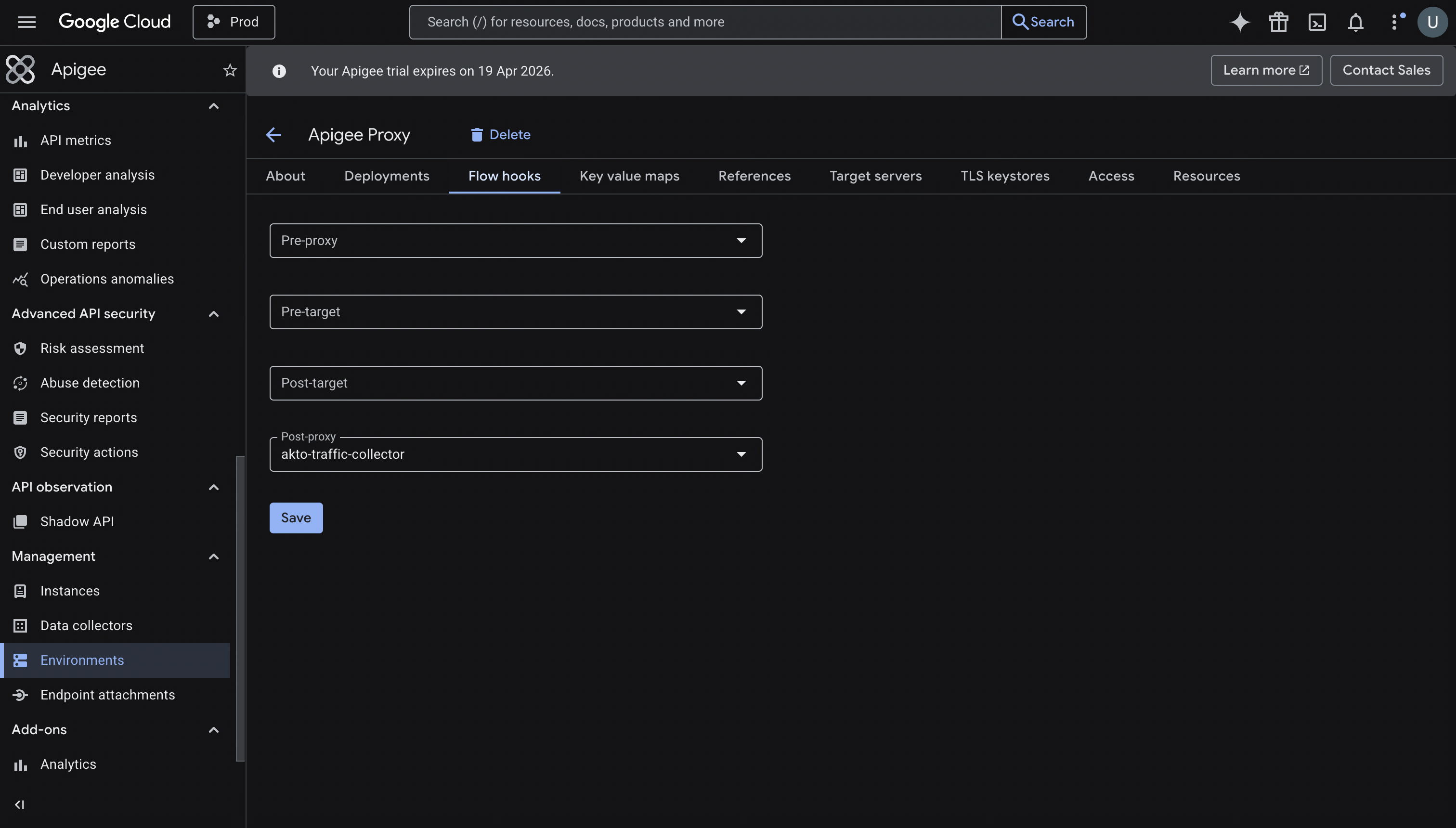The height and width of the screenshot is (828, 1456).
Task: Click the sidebar vertical scrollbar
Action: point(240,608)
